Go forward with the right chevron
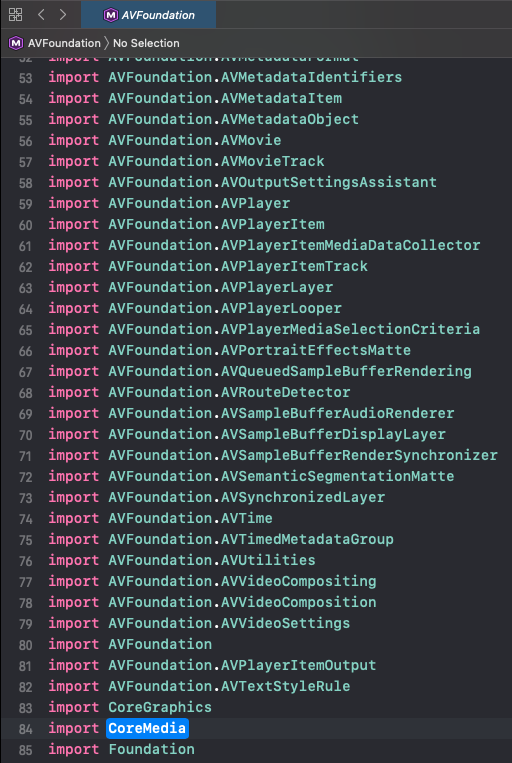512x763 pixels. pyautogui.click(x=63, y=15)
